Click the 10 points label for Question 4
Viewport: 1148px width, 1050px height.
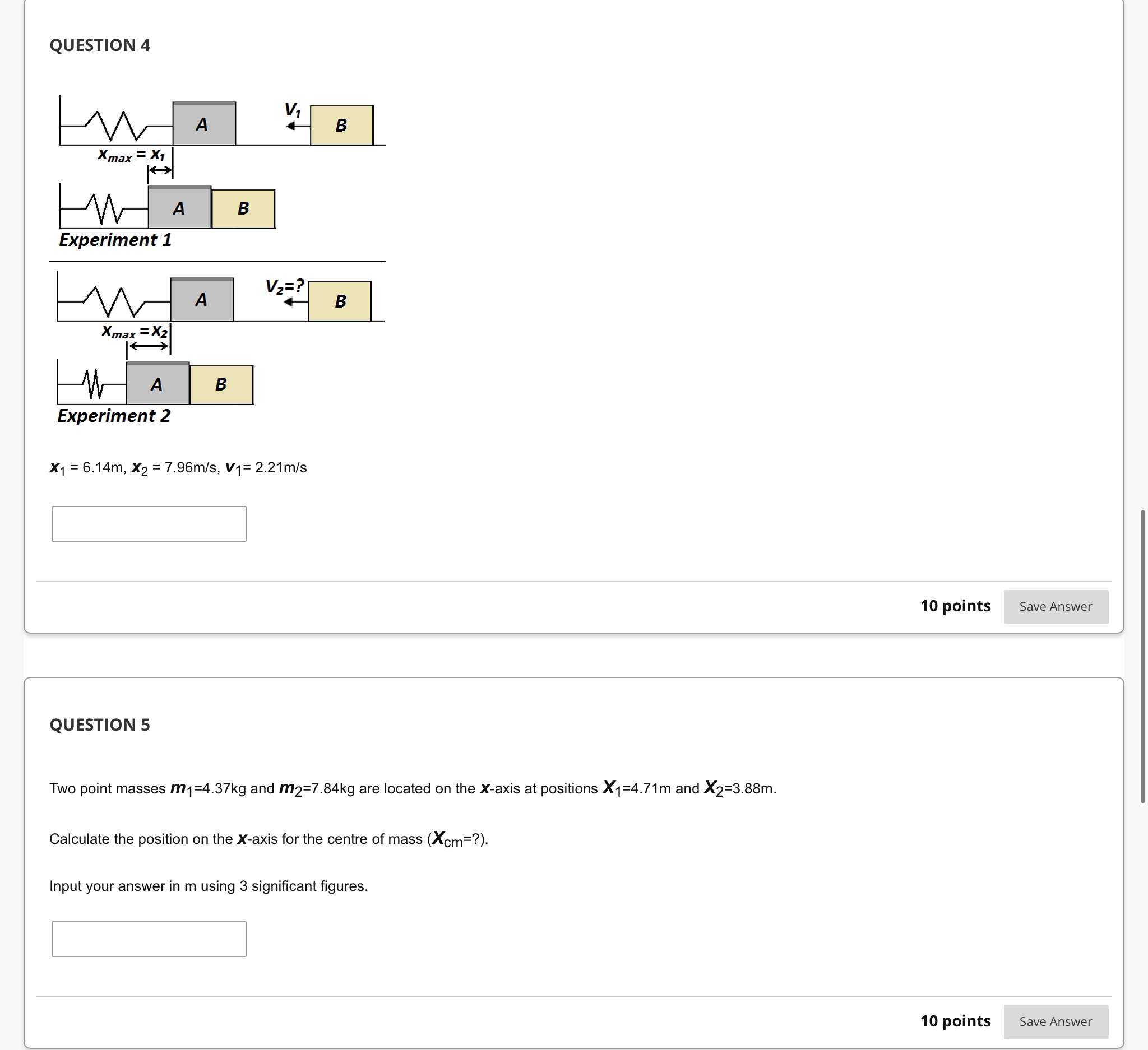pyautogui.click(x=956, y=606)
